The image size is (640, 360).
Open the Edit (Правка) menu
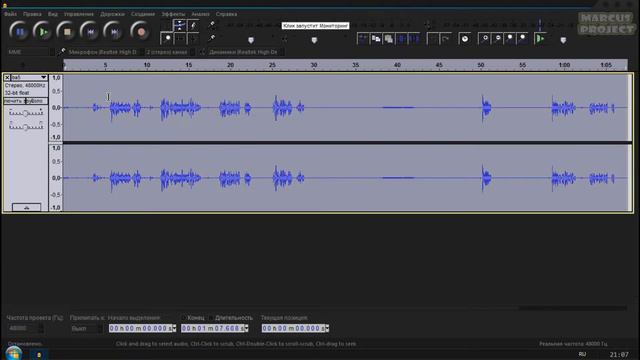[x=32, y=14]
